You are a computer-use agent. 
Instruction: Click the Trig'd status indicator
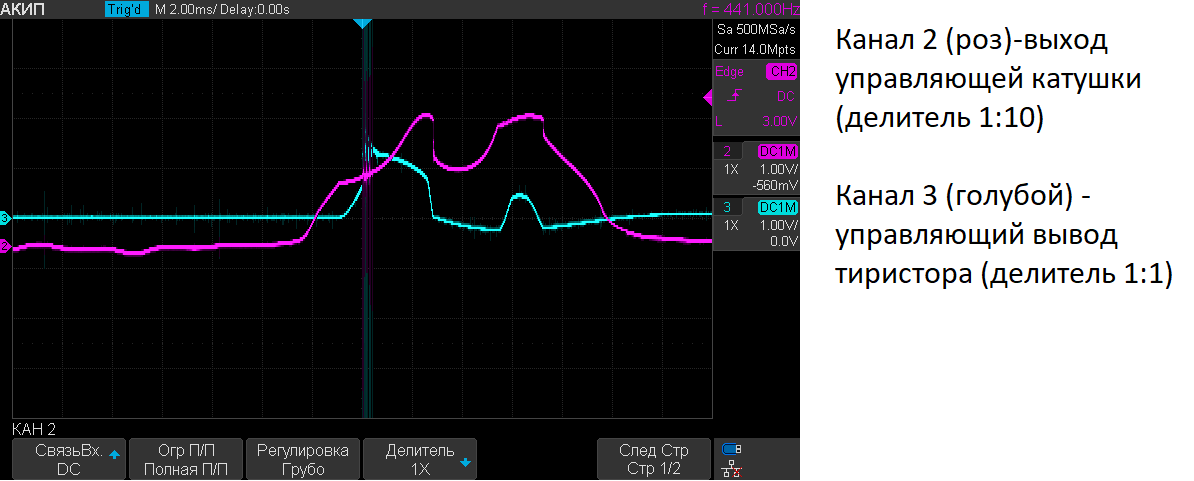point(126,9)
